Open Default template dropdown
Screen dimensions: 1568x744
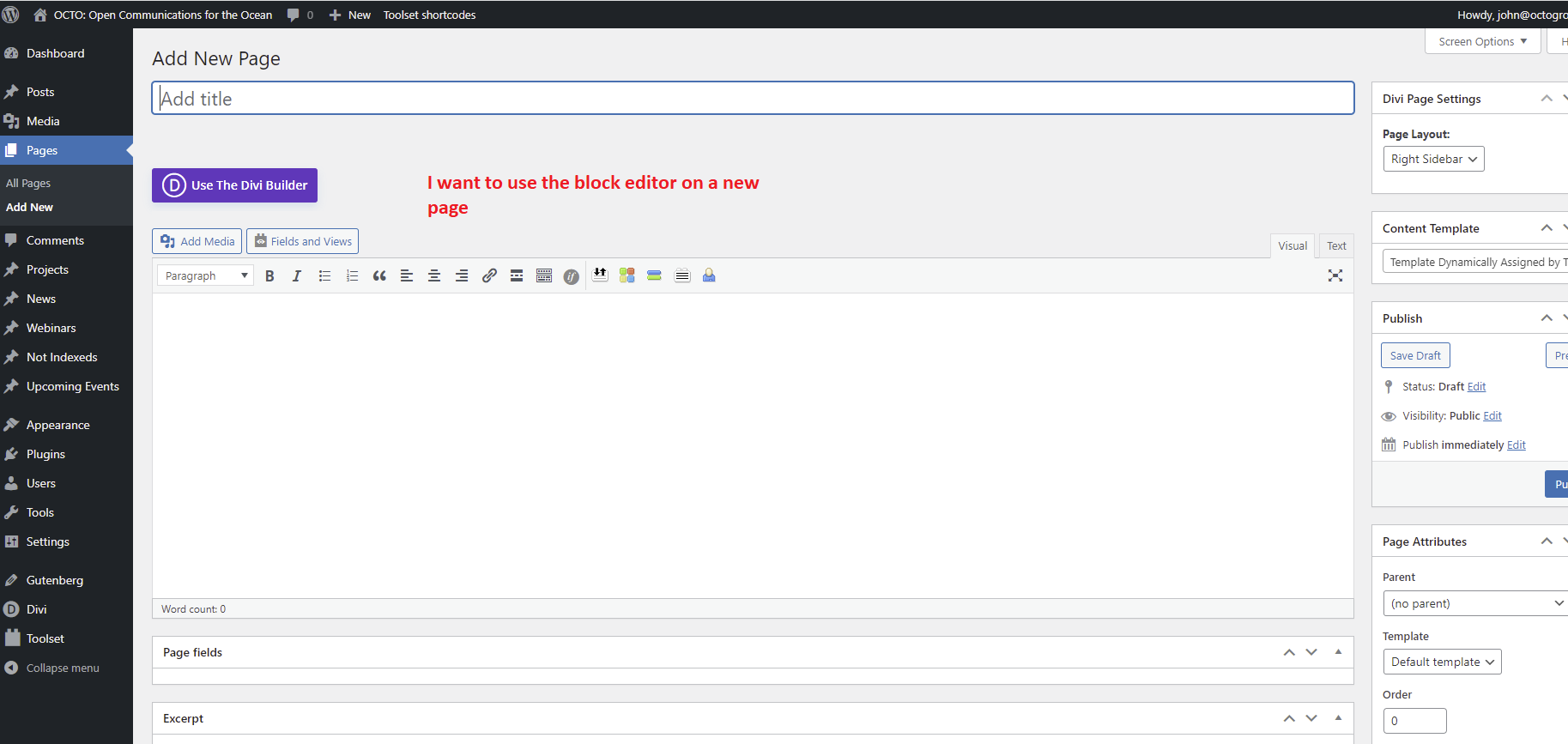coord(1442,662)
